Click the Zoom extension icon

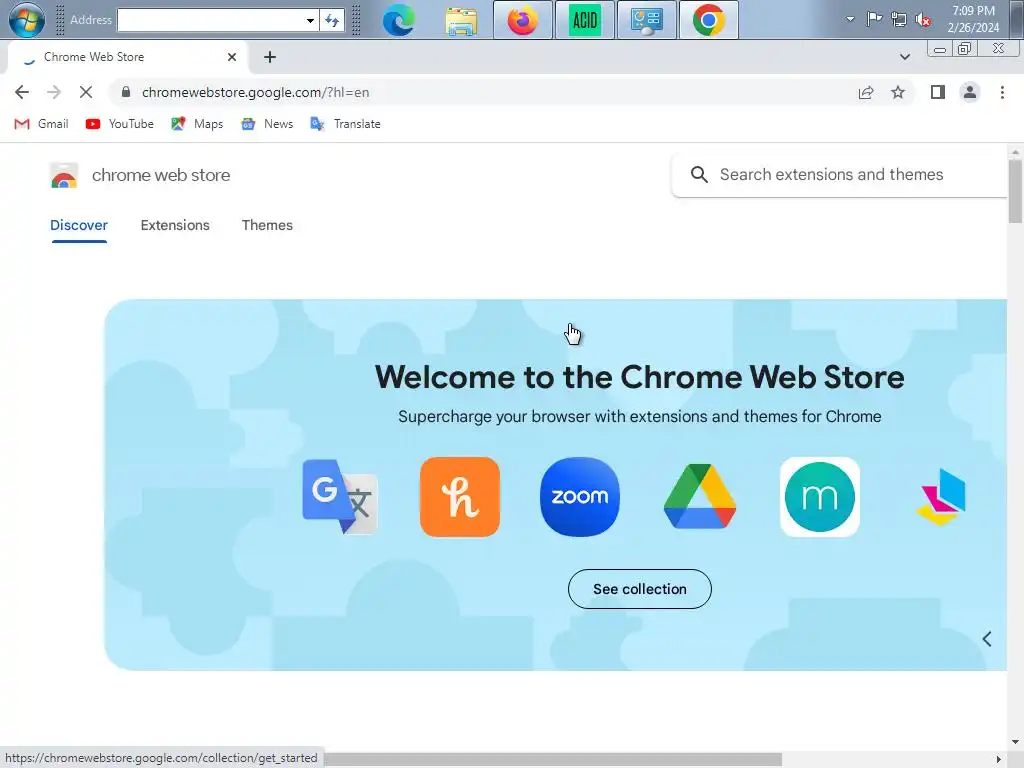pos(580,497)
